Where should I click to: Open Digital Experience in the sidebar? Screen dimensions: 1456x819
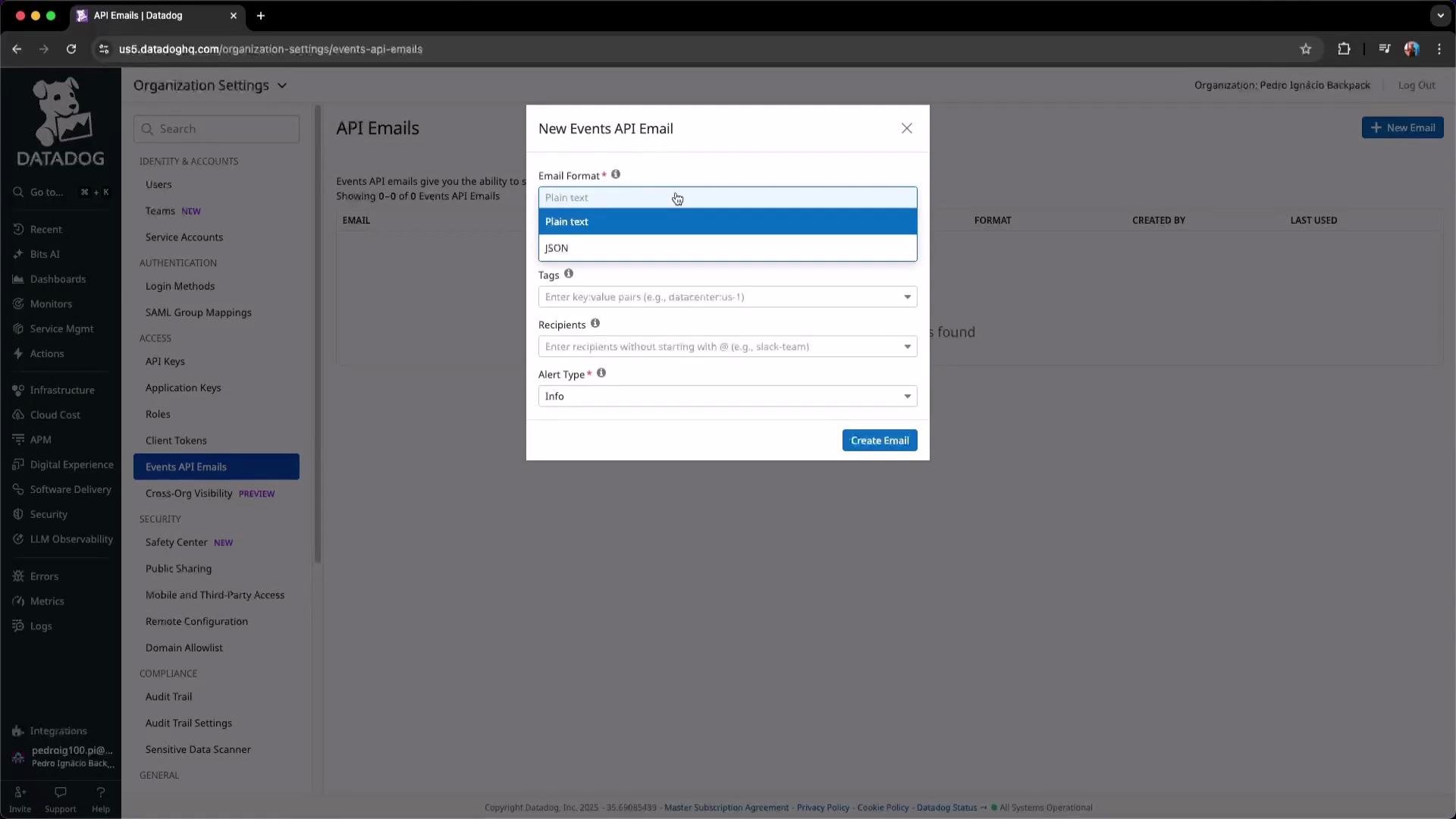pos(71,465)
